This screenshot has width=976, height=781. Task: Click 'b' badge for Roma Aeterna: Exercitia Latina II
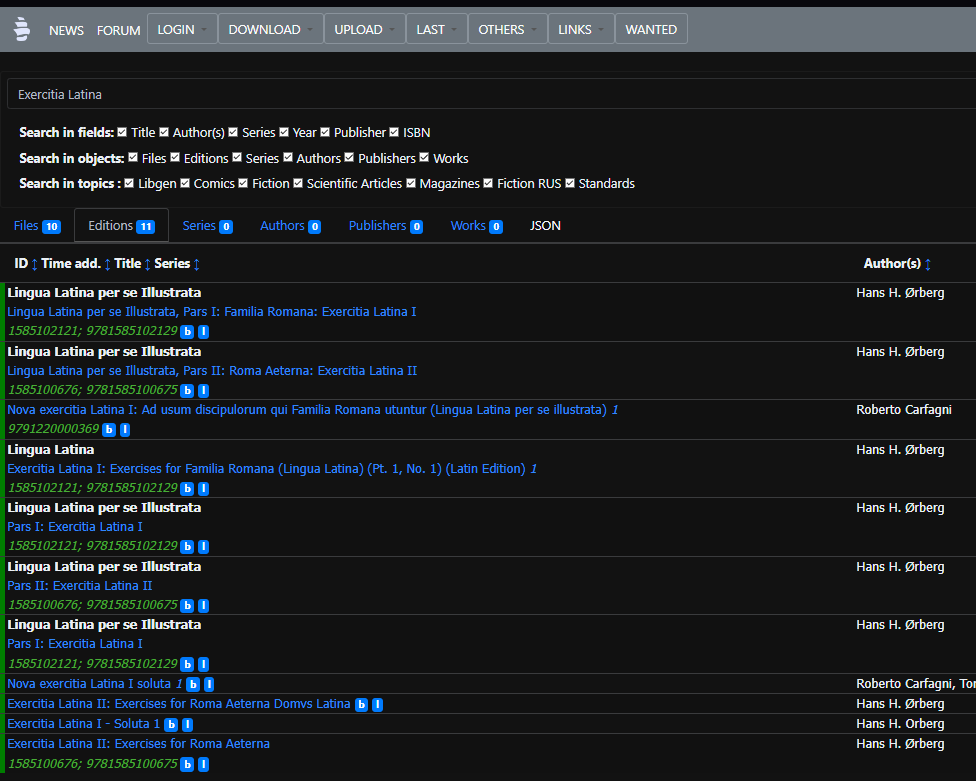[187, 391]
